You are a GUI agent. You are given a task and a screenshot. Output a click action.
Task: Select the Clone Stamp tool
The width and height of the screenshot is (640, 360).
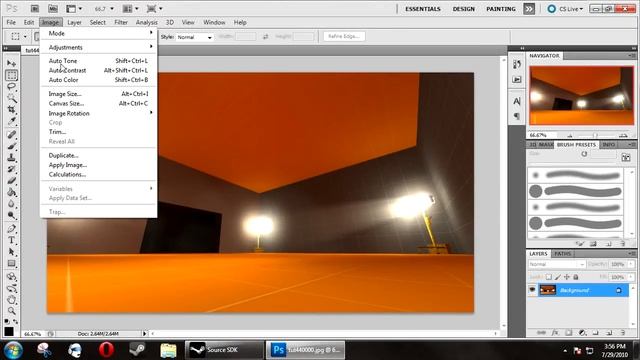click(x=11, y=157)
